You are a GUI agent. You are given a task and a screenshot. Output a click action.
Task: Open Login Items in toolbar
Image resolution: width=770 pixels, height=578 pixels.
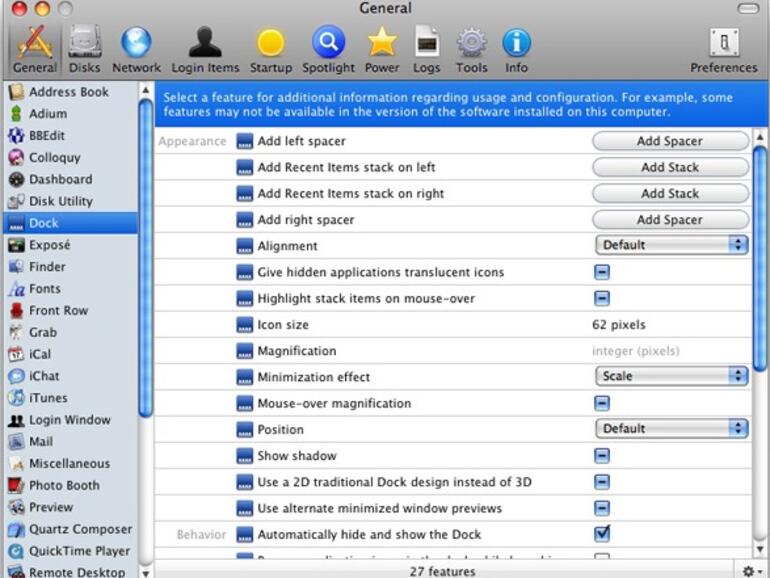[x=205, y=48]
